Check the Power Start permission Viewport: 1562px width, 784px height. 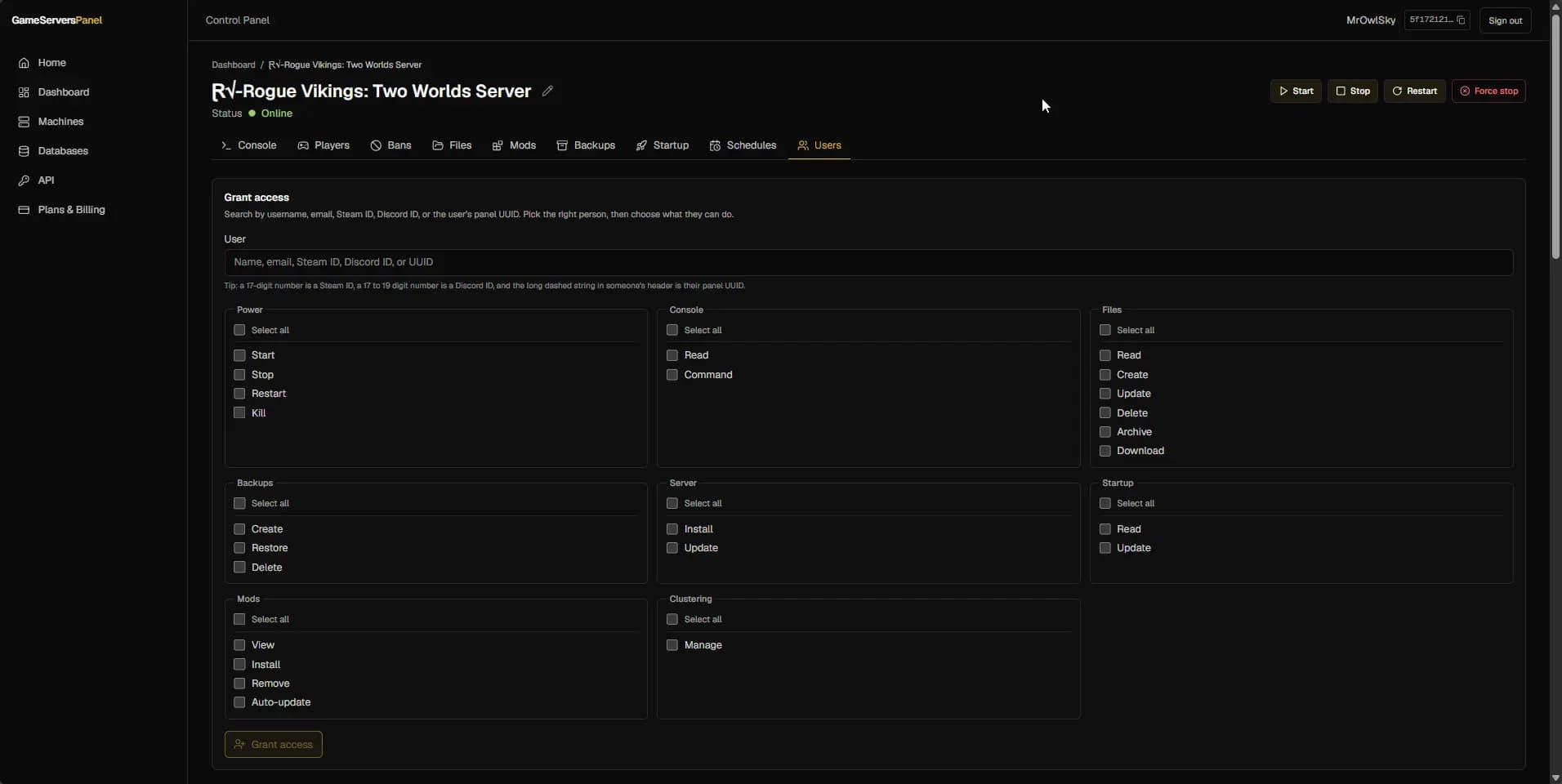point(239,355)
